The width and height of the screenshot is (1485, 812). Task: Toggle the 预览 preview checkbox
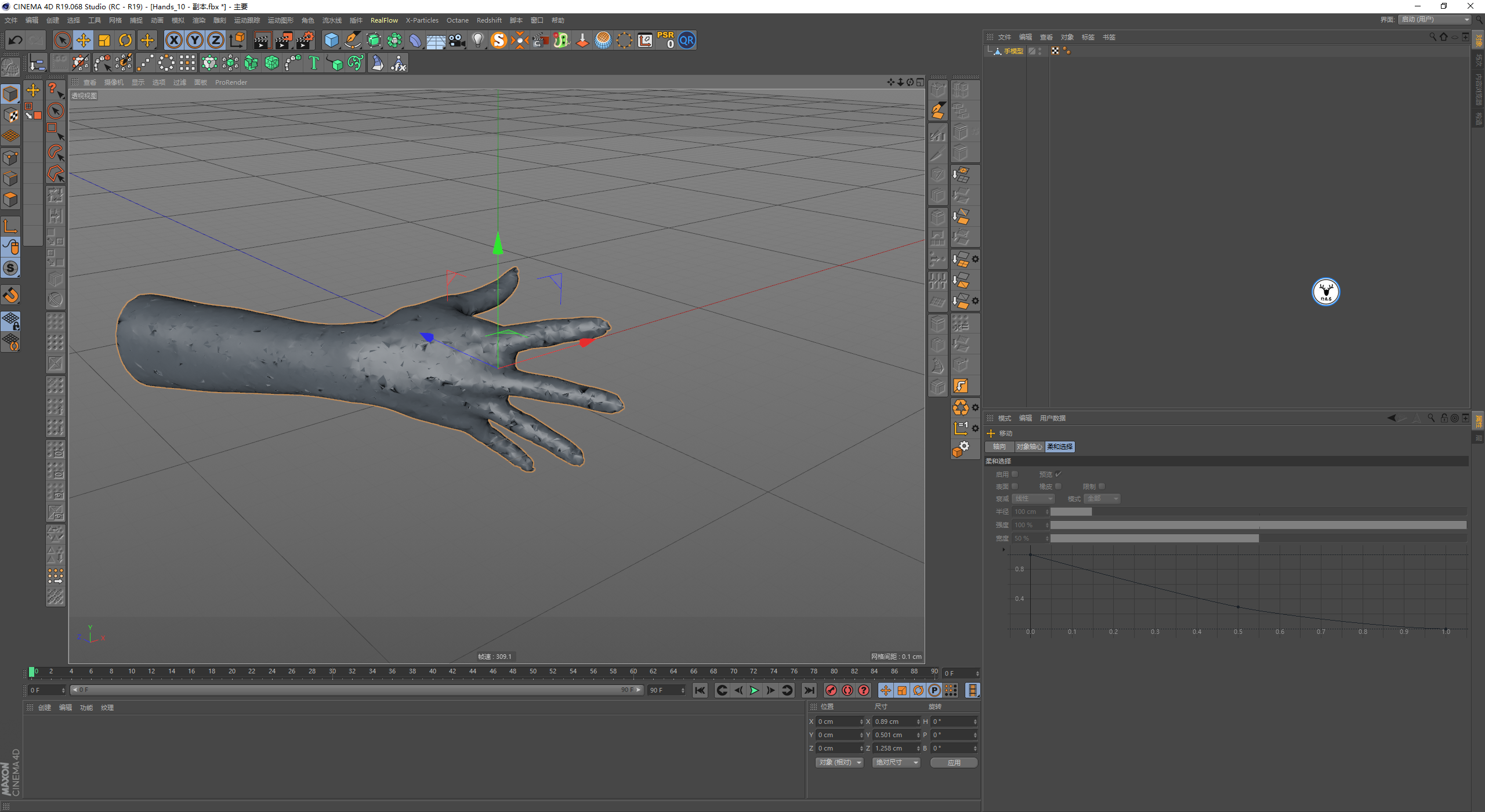point(1058,474)
